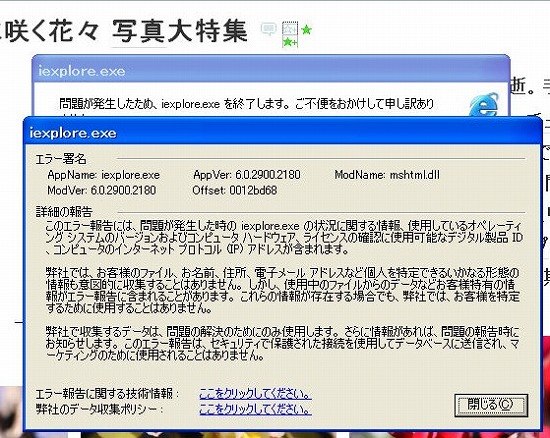
Task: Click the small picture icon next to title
Action: [290, 28]
